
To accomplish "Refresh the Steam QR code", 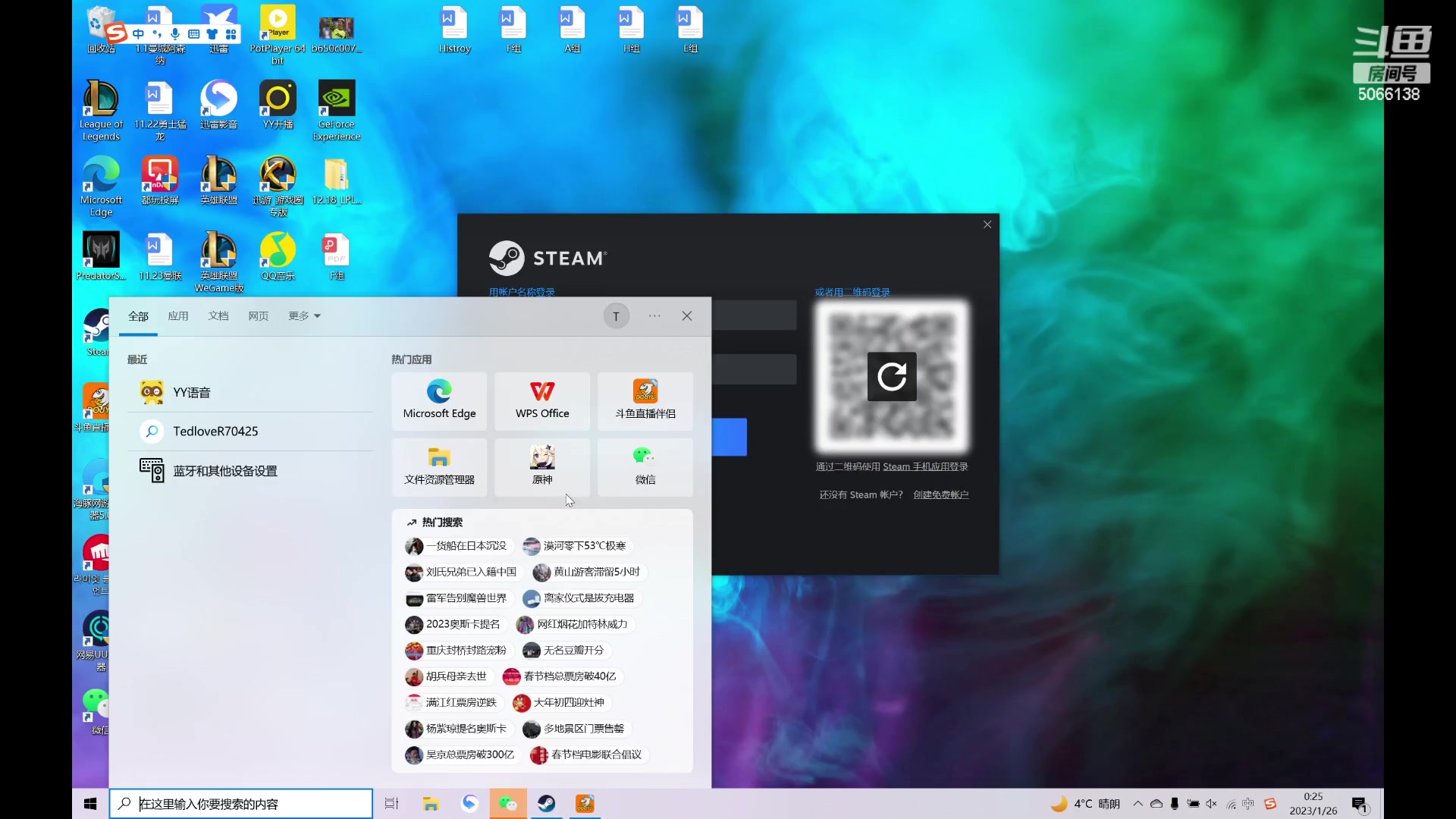I will pos(892,376).
